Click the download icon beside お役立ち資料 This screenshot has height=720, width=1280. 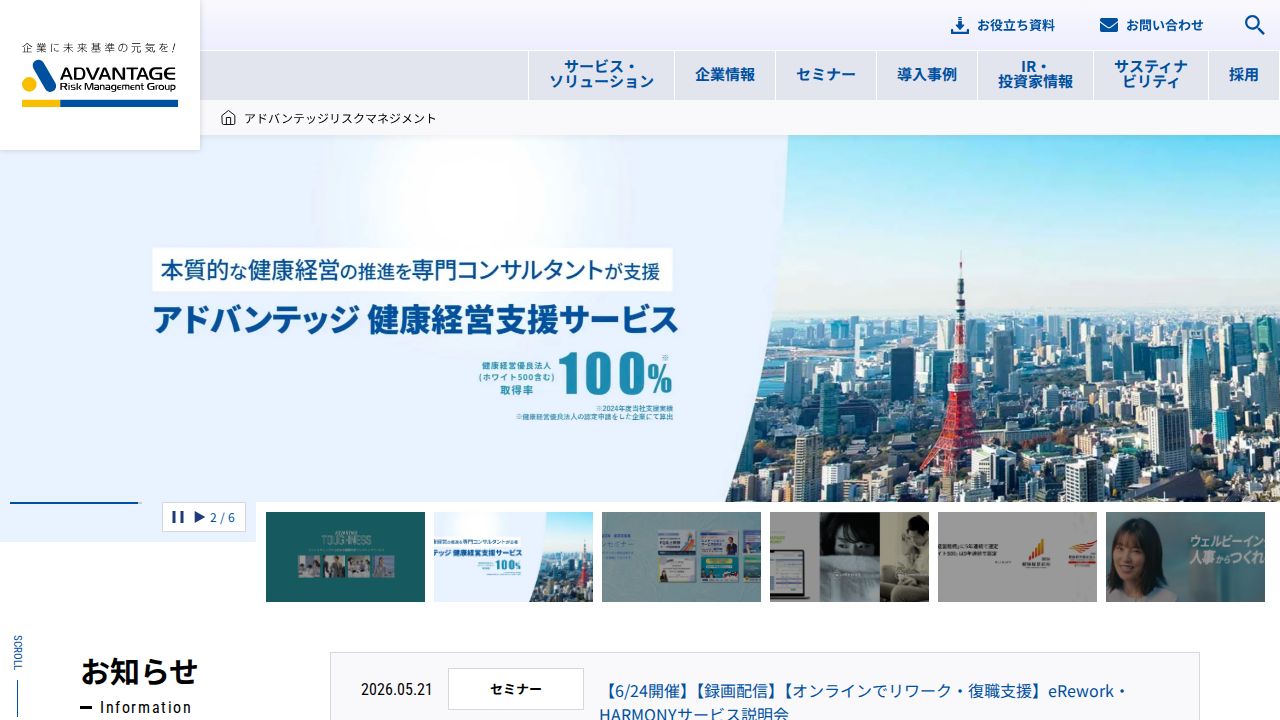(x=960, y=25)
